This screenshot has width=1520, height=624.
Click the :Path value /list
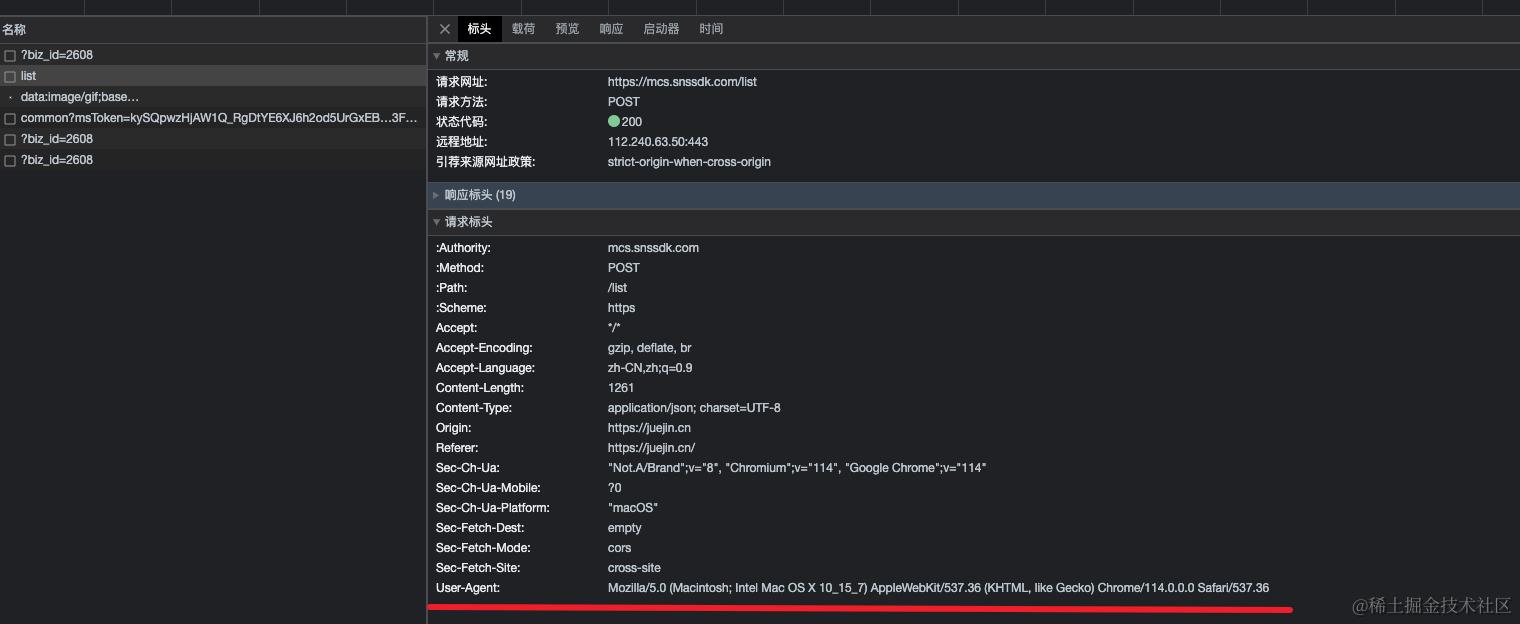coord(617,288)
